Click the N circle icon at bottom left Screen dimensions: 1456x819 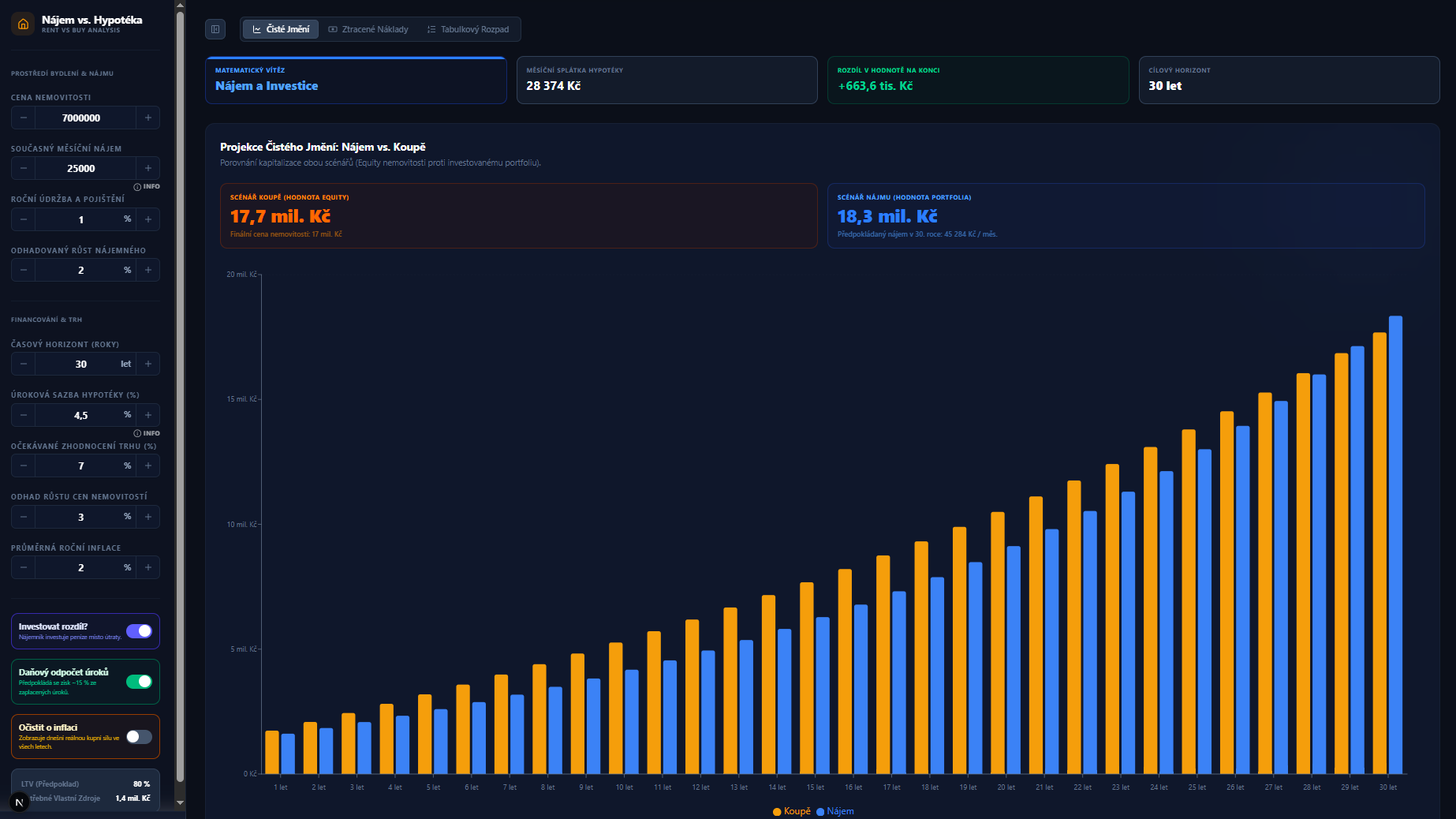click(21, 801)
